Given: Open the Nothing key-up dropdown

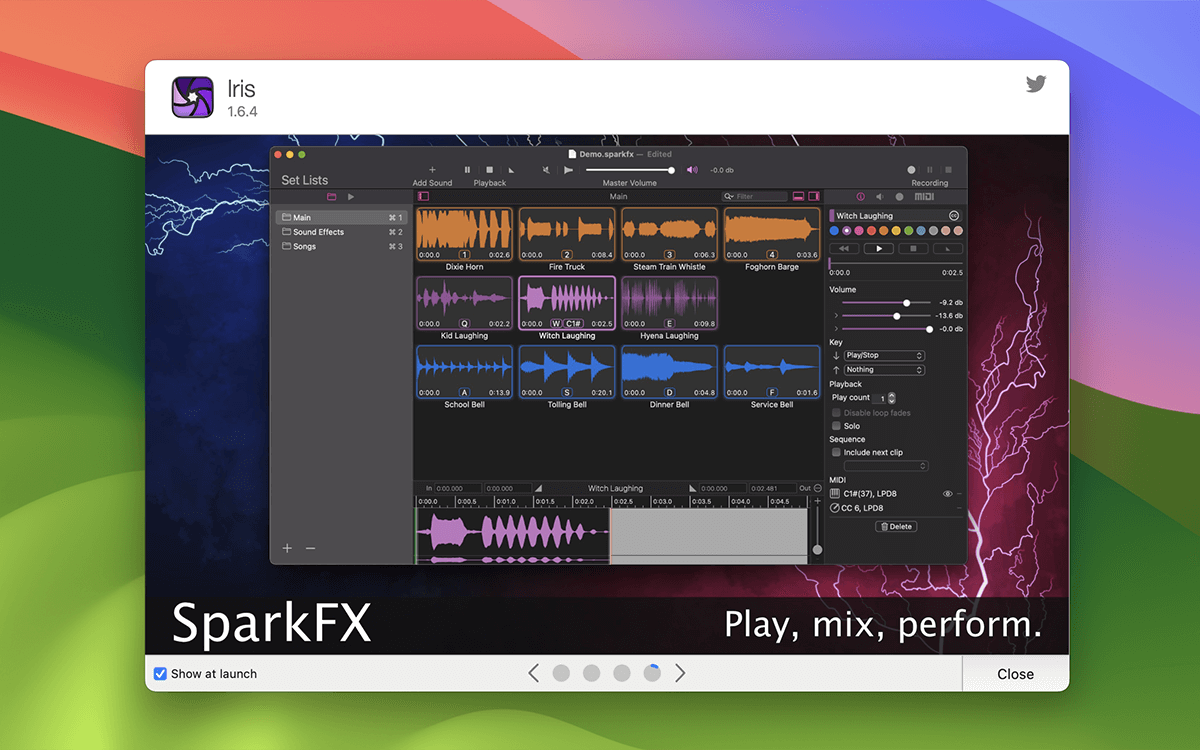Looking at the screenshot, I should tap(884, 370).
